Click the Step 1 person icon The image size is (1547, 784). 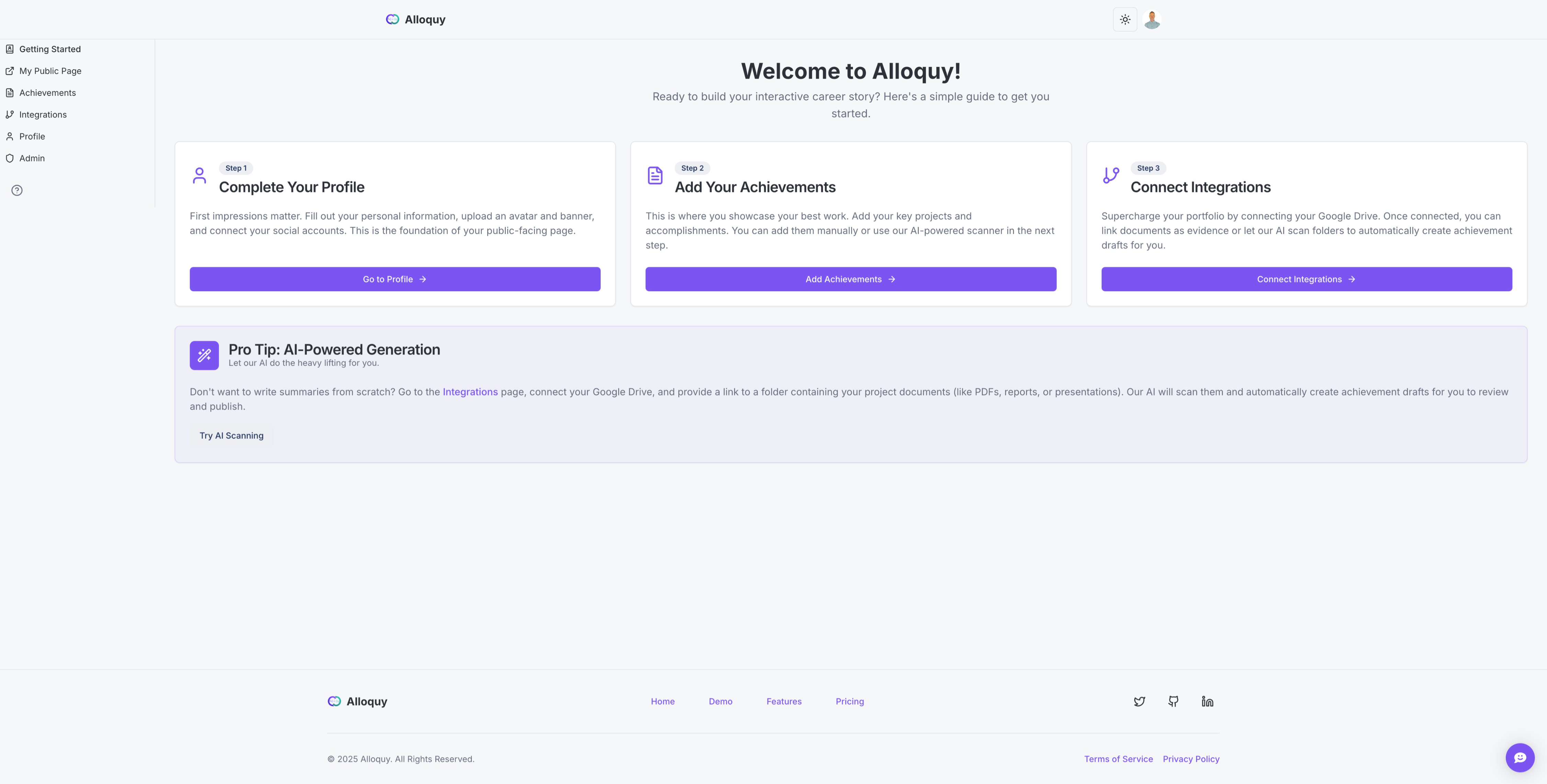click(199, 175)
